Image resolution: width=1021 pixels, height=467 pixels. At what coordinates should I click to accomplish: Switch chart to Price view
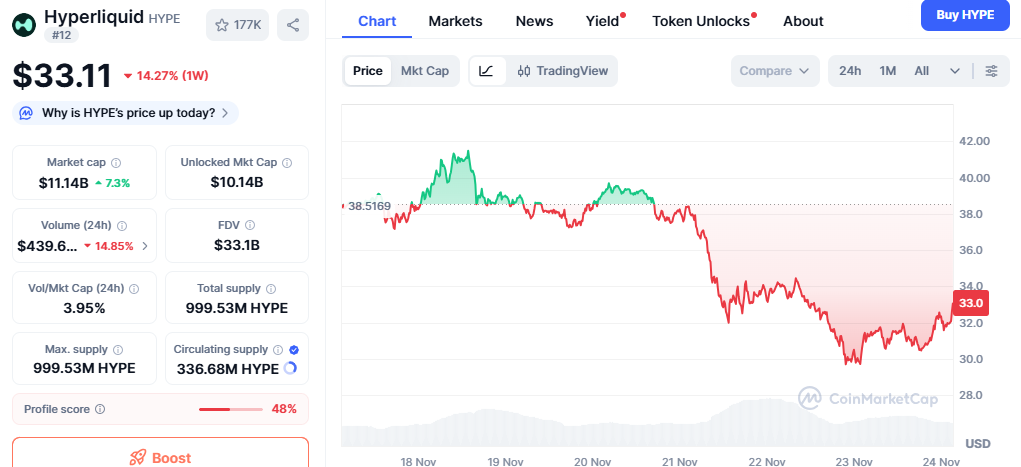[368, 71]
